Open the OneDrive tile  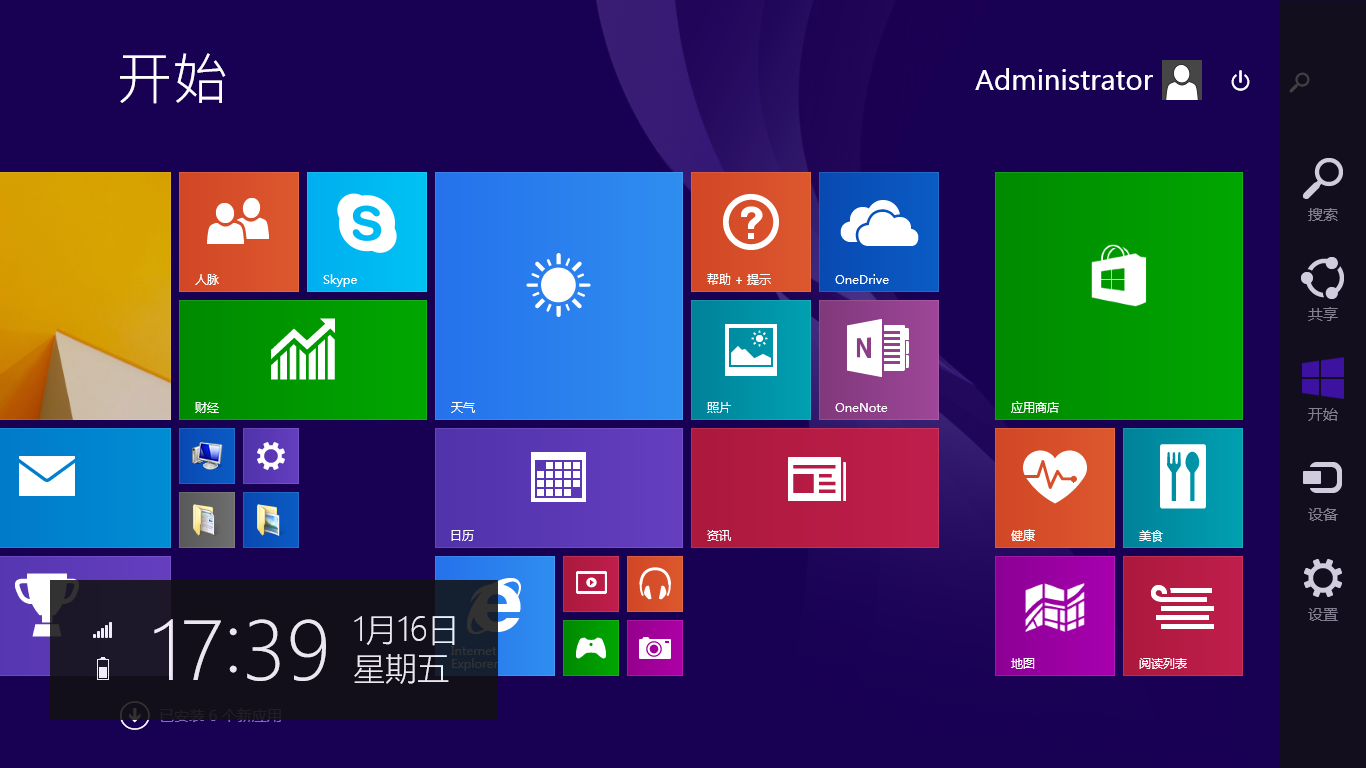point(879,232)
